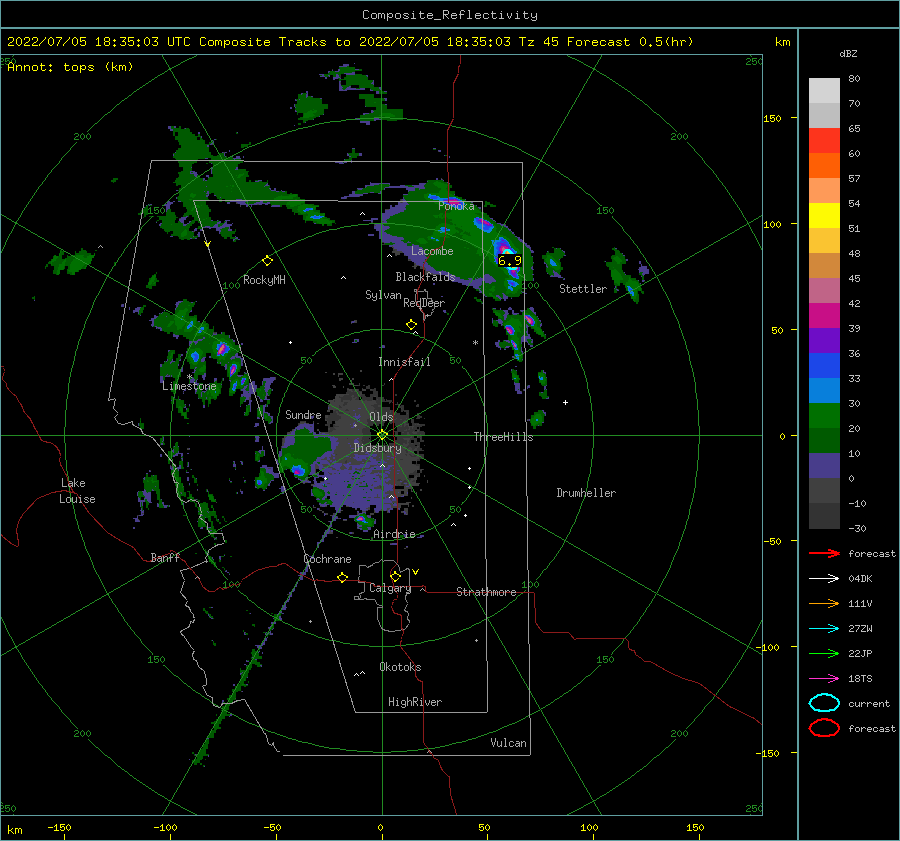Click the yellow diamond marker beside RockyMH
This screenshot has width=900, height=841.
[x=267, y=261]
